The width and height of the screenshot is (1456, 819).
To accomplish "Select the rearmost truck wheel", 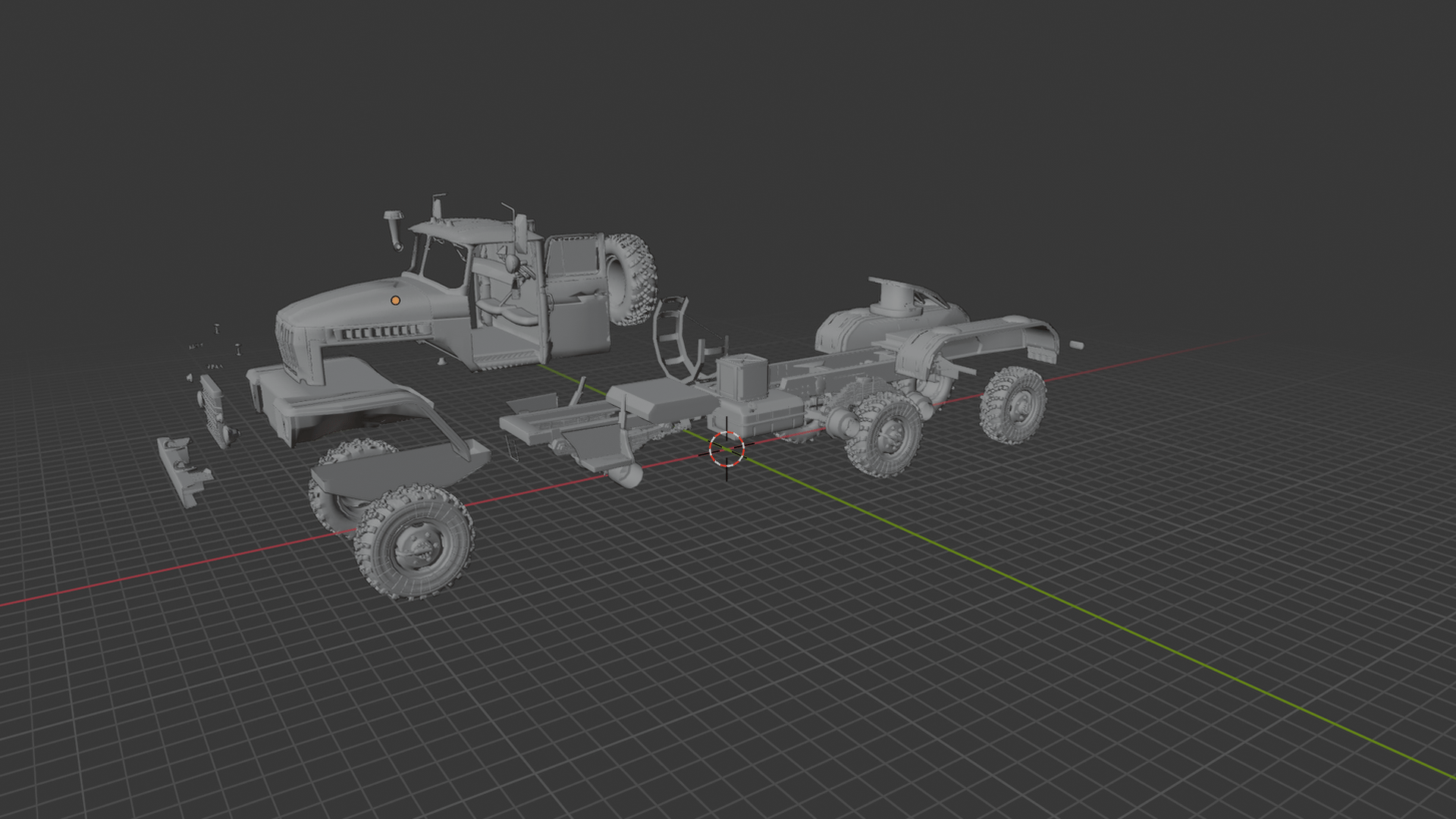I will point(1013,405).
